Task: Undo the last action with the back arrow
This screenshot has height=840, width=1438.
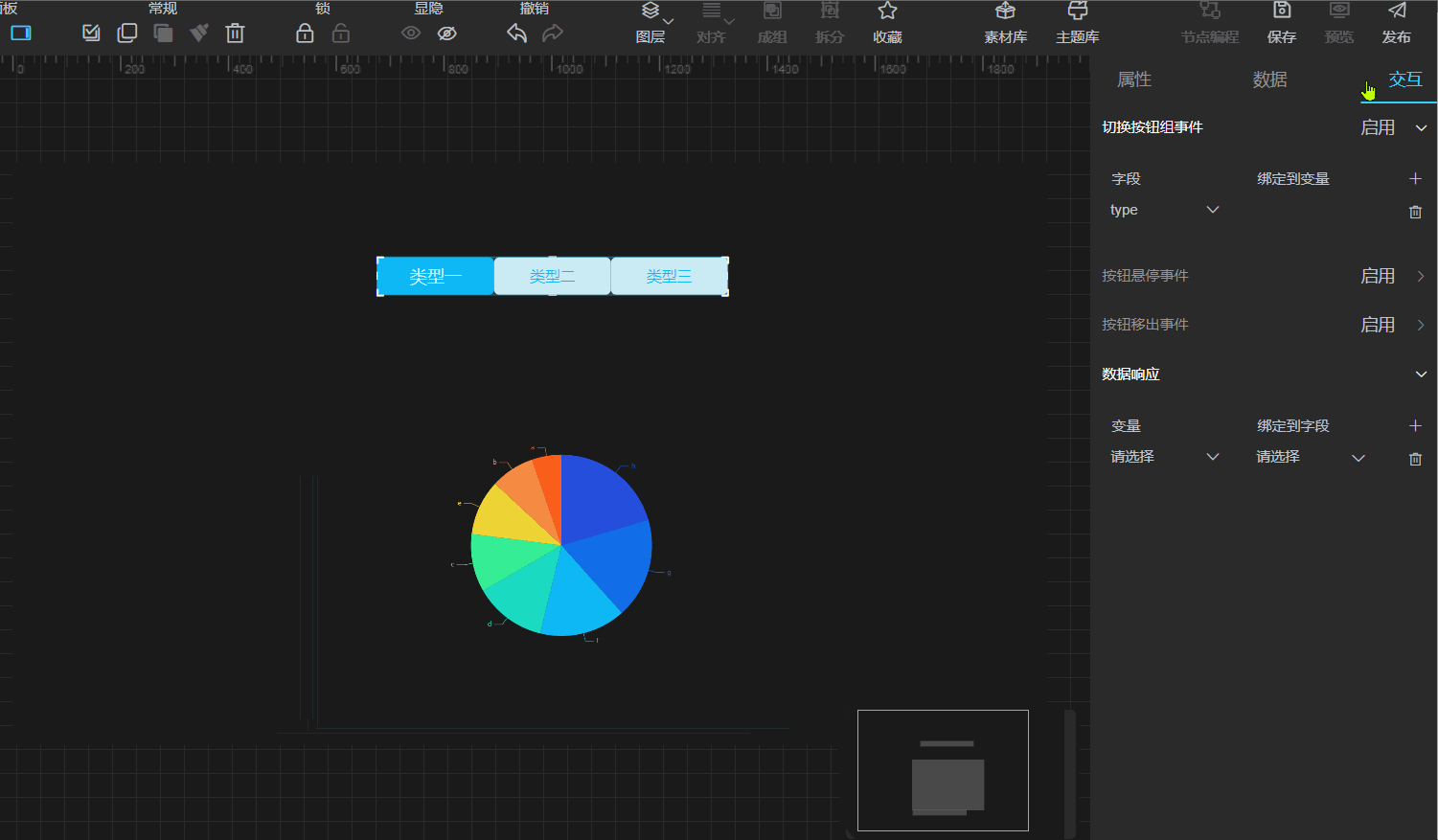Action: [516, 33]
